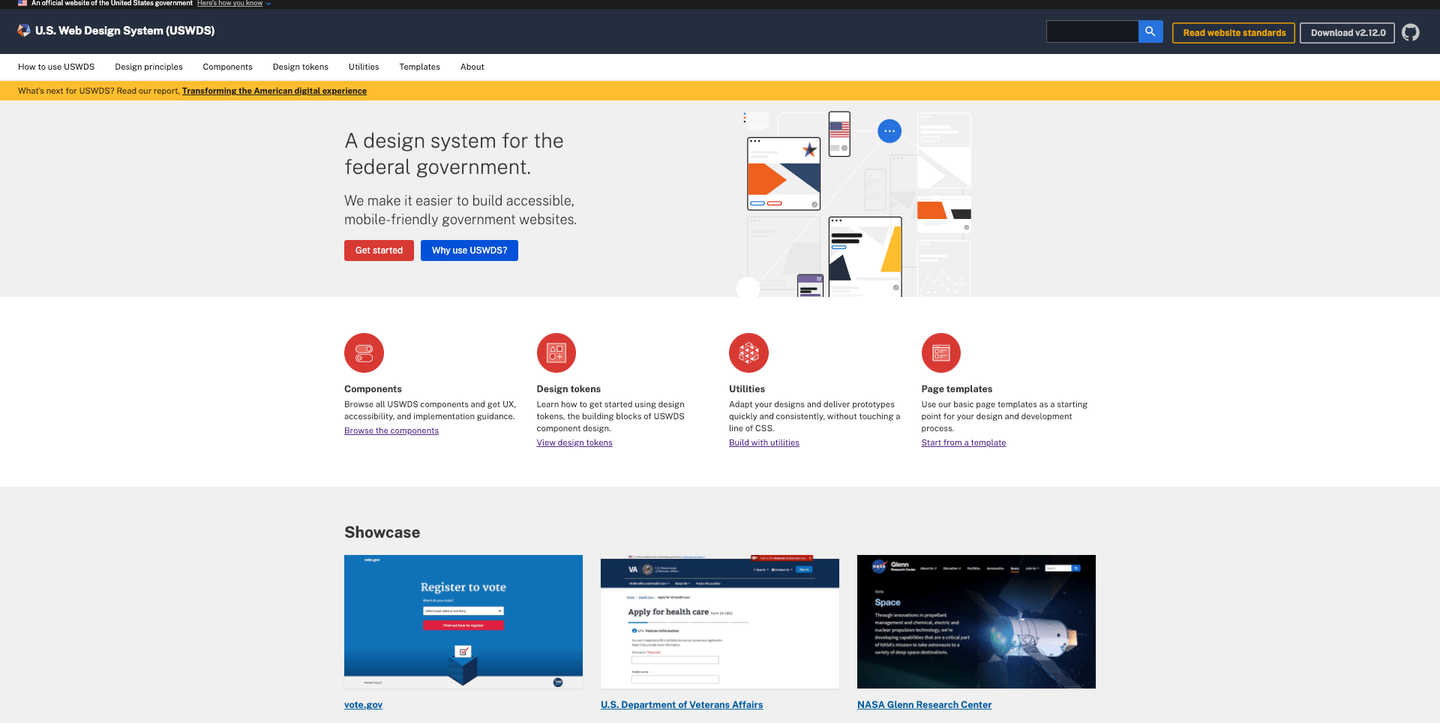Click the "A design system for the federal government." headline
Image resolution: width=1440 pixels, height=723 pixels.
point(454,154)
